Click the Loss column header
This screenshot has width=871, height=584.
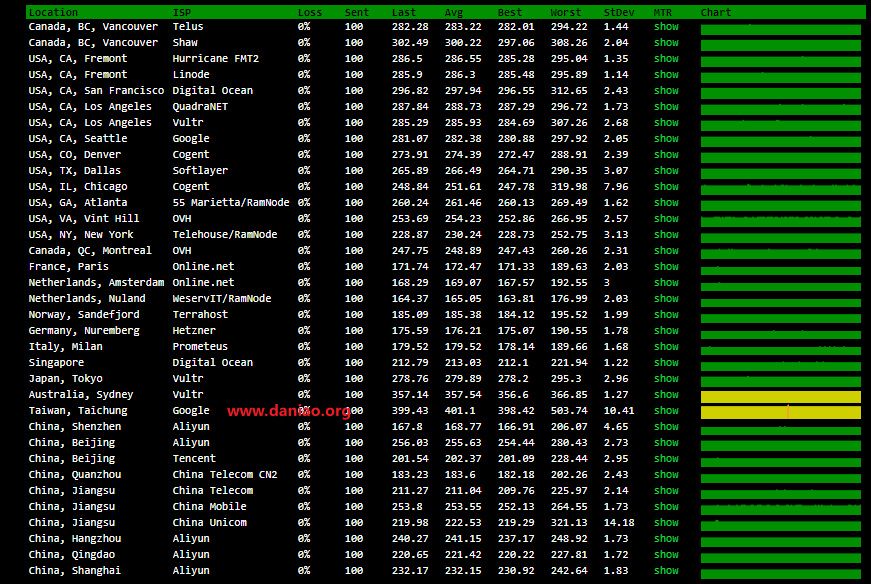point(310,12)
